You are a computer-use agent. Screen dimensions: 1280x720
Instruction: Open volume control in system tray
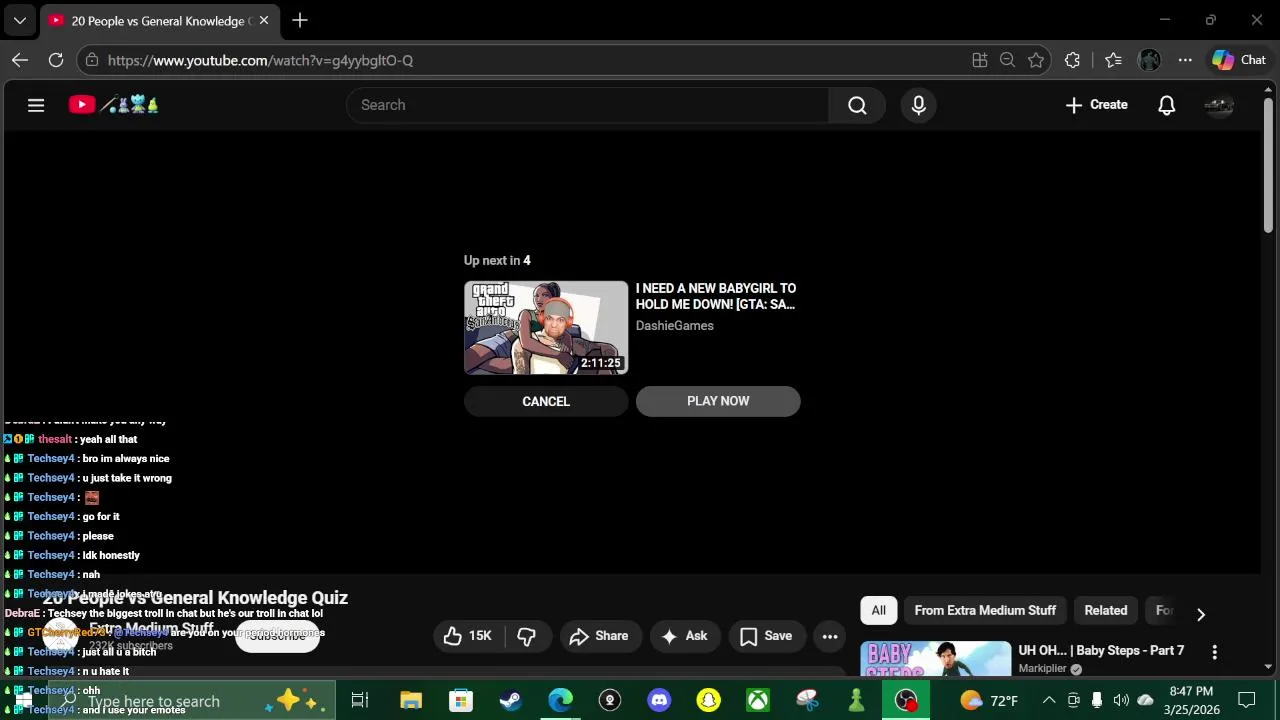point(1121,700)
